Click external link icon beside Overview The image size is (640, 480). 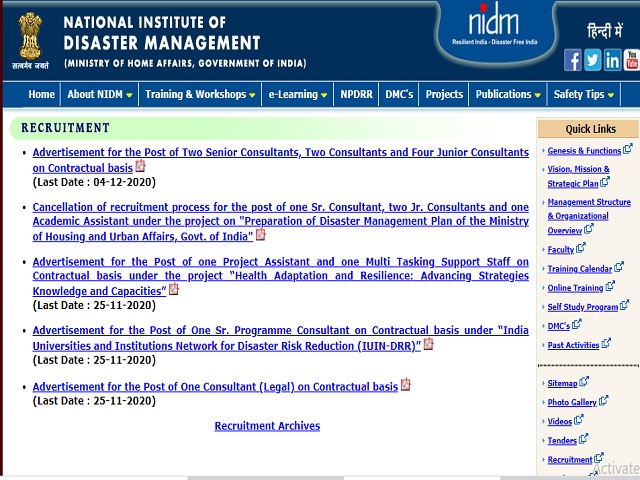click(x=589, y=229)
